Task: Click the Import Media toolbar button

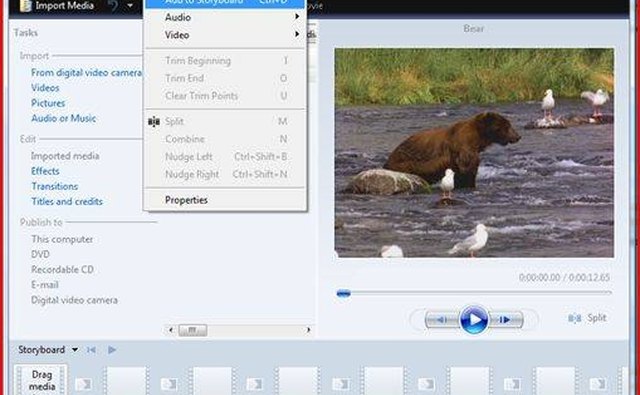Action: click(x=57, y=6)
